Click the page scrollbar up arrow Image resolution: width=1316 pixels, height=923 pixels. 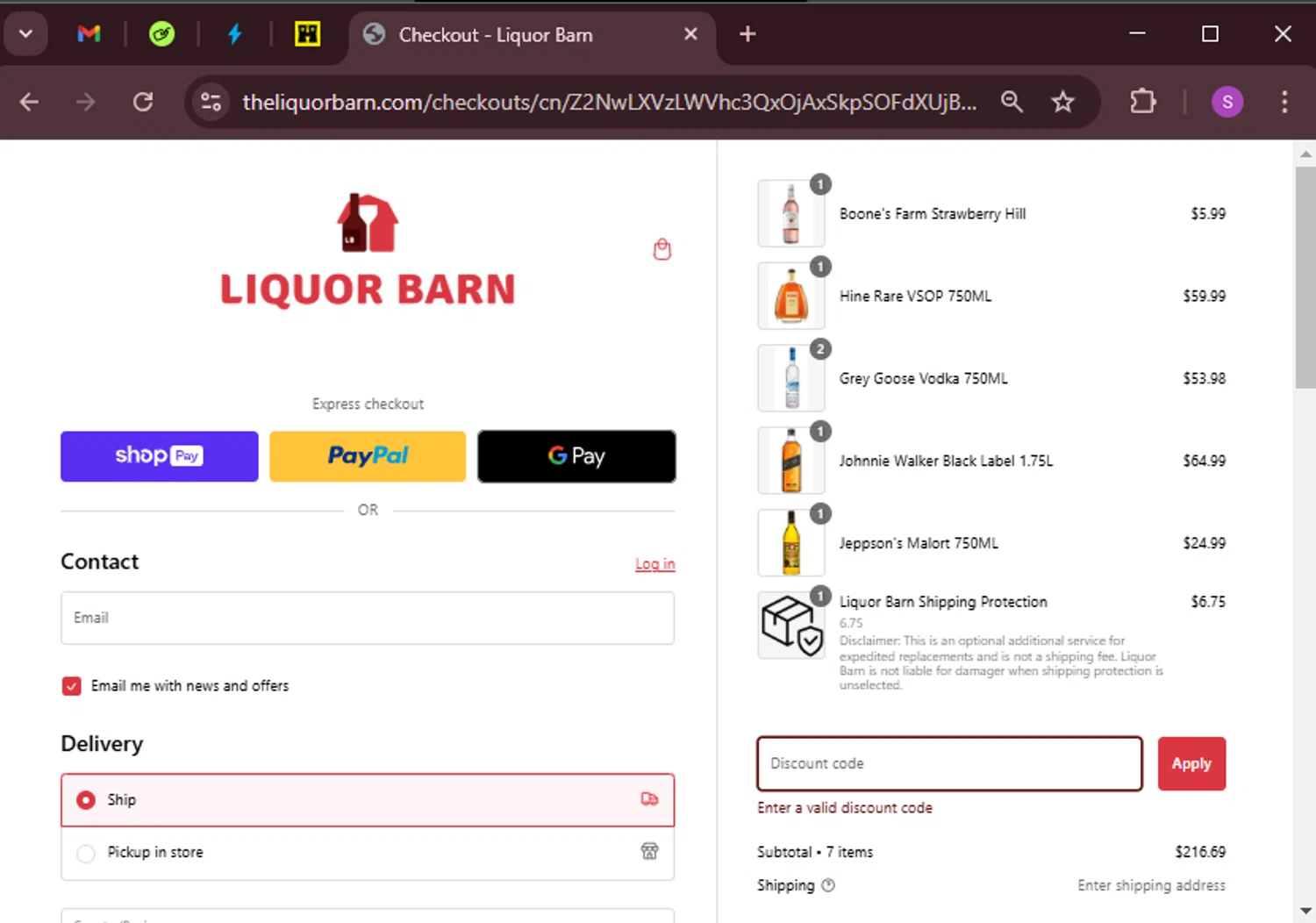point(1305,154)
